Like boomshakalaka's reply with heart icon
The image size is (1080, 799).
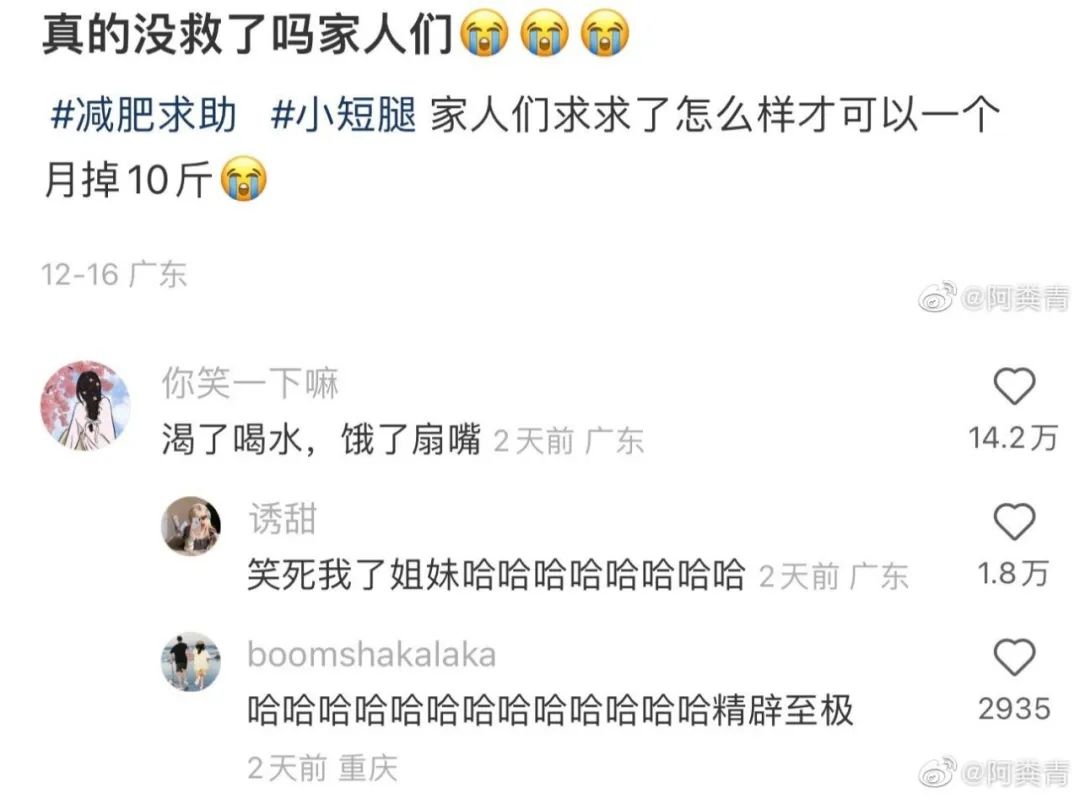point(1014,656)
